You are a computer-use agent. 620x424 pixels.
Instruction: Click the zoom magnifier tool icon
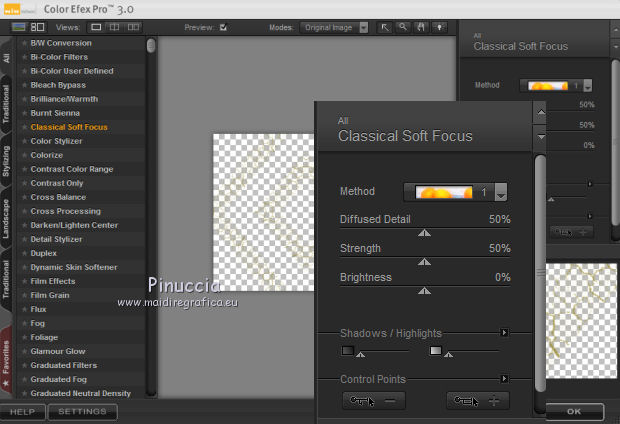click(x=402, y=27)
